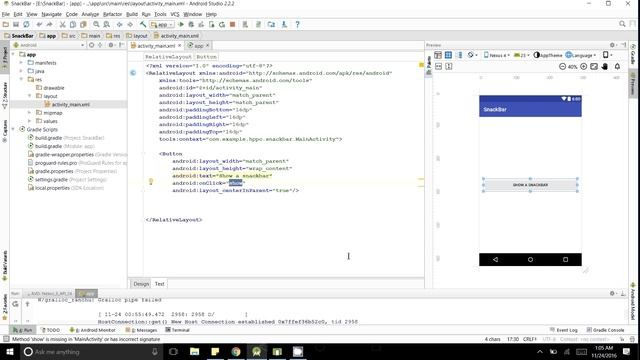The height and width of the screenshot is (360, 640).
Task: Click the red Stop icon
Action: (x=233, y=24)
